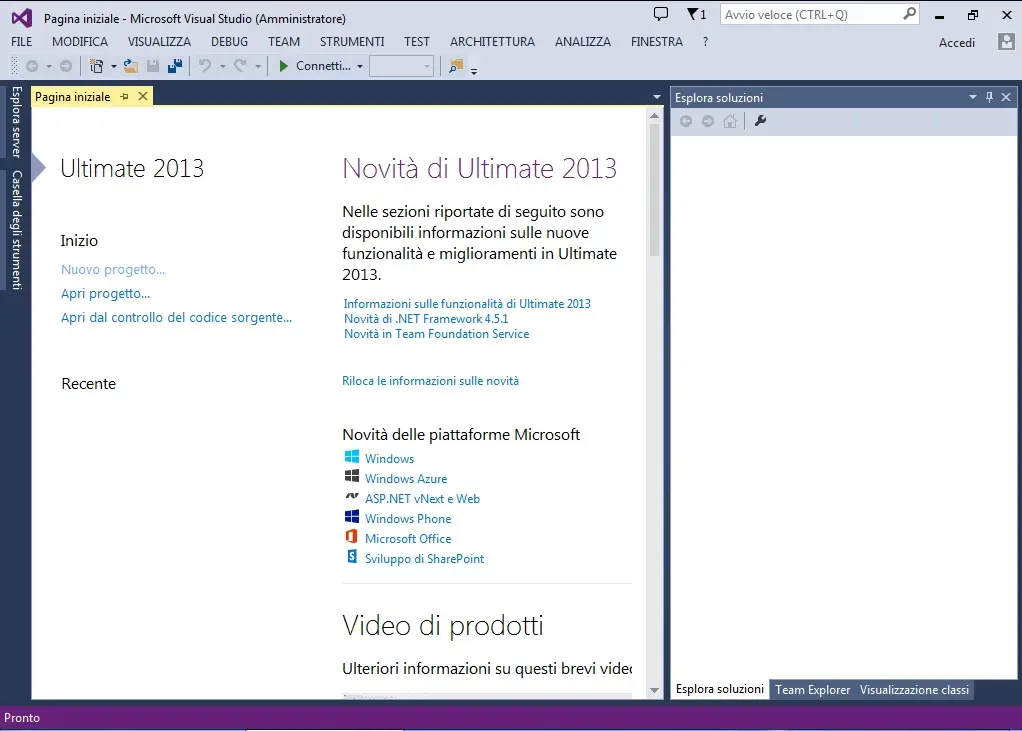Open notifications flag showing 1

pyautogui.click(x=696, y=14)
